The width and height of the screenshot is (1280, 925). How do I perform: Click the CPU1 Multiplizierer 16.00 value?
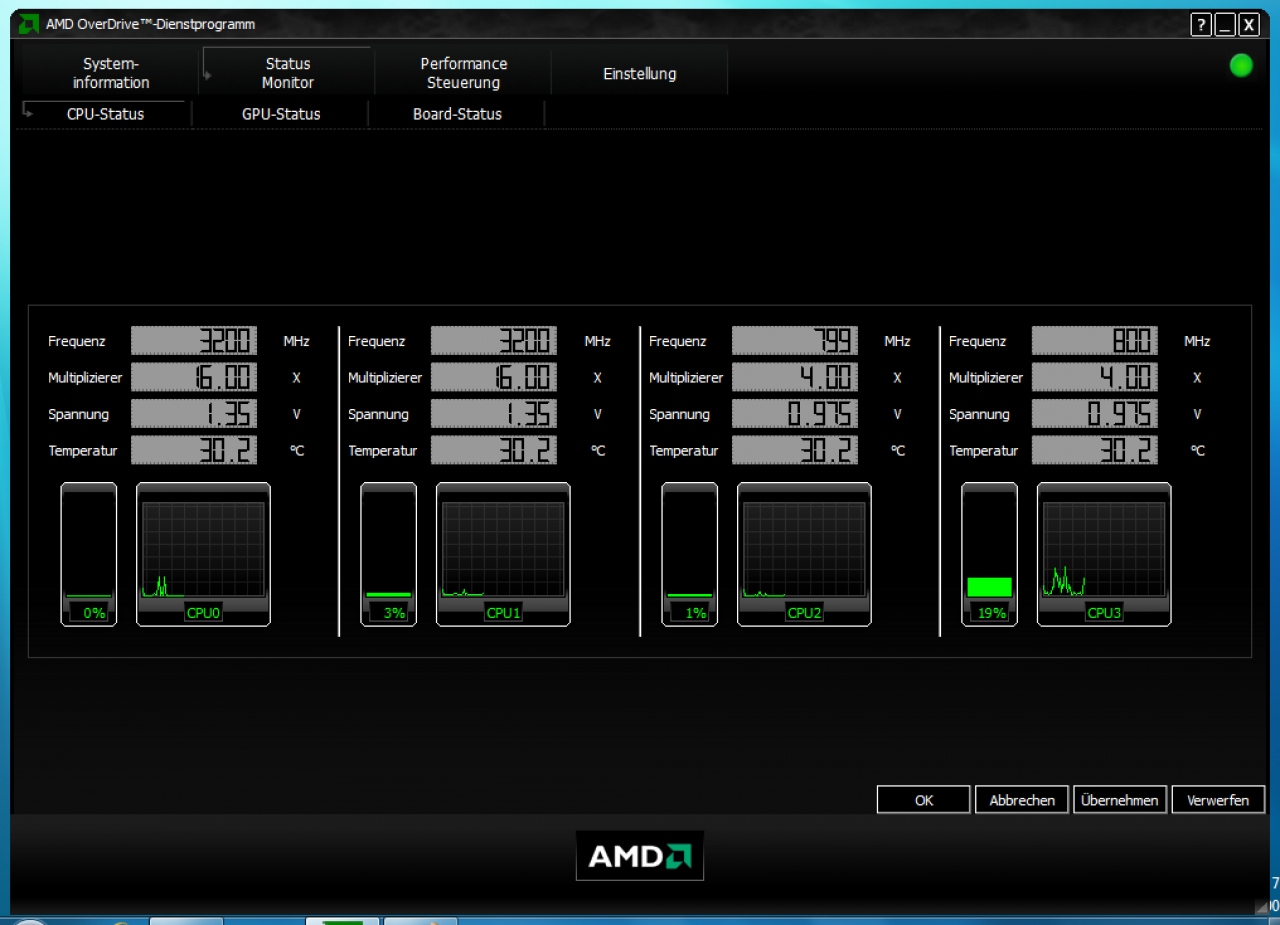(494, 377)
